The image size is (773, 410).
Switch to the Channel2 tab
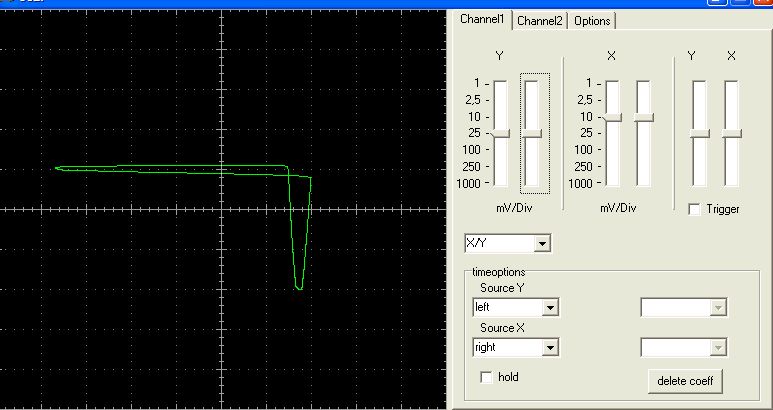click(x=539, y=21)
